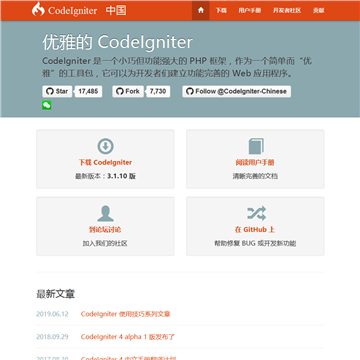Click the green WeChat icon
The width and height of the screenshot is (360, 360).
47,105
